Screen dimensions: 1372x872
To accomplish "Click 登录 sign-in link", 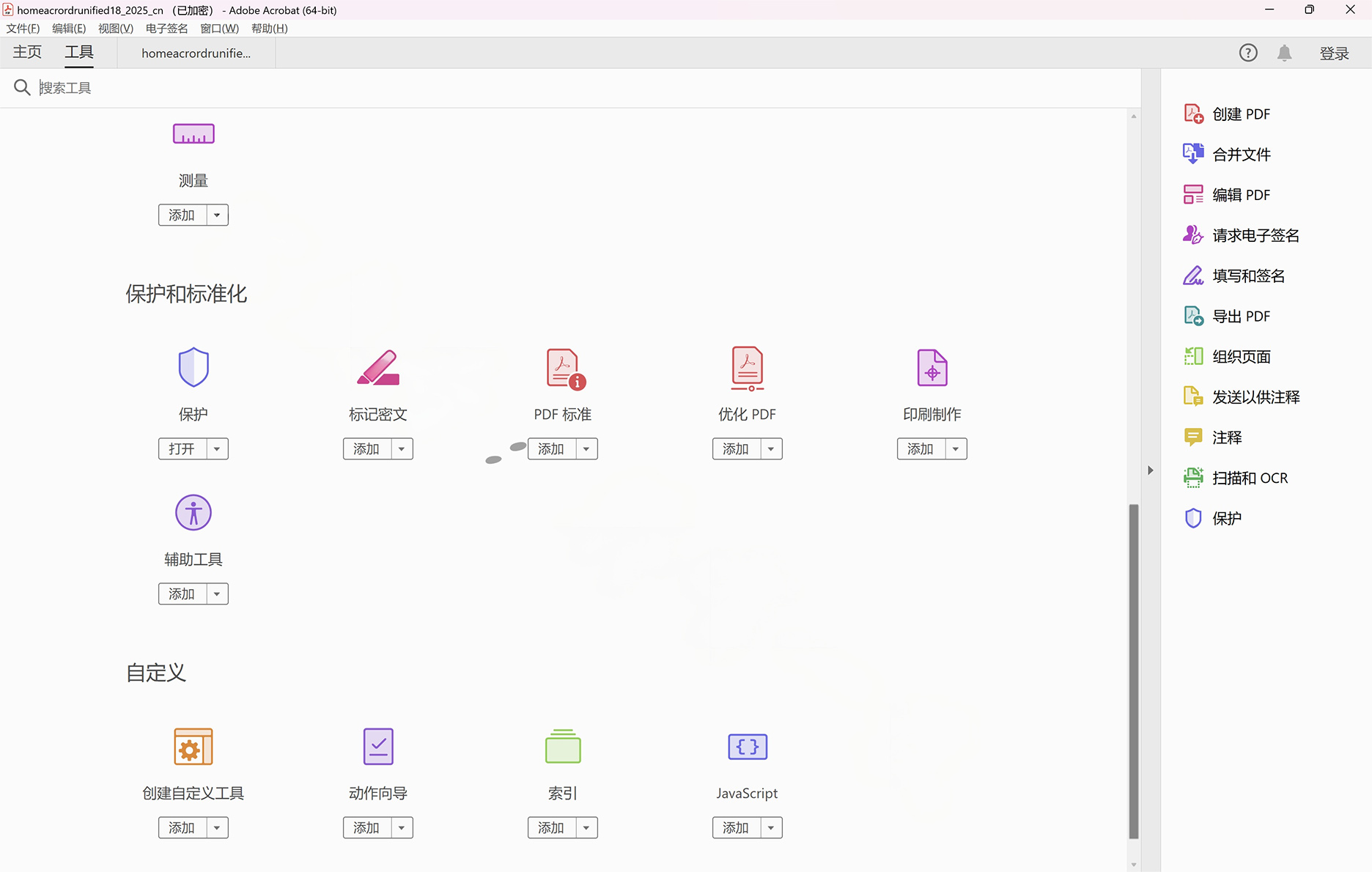I will click(1334, 53).
